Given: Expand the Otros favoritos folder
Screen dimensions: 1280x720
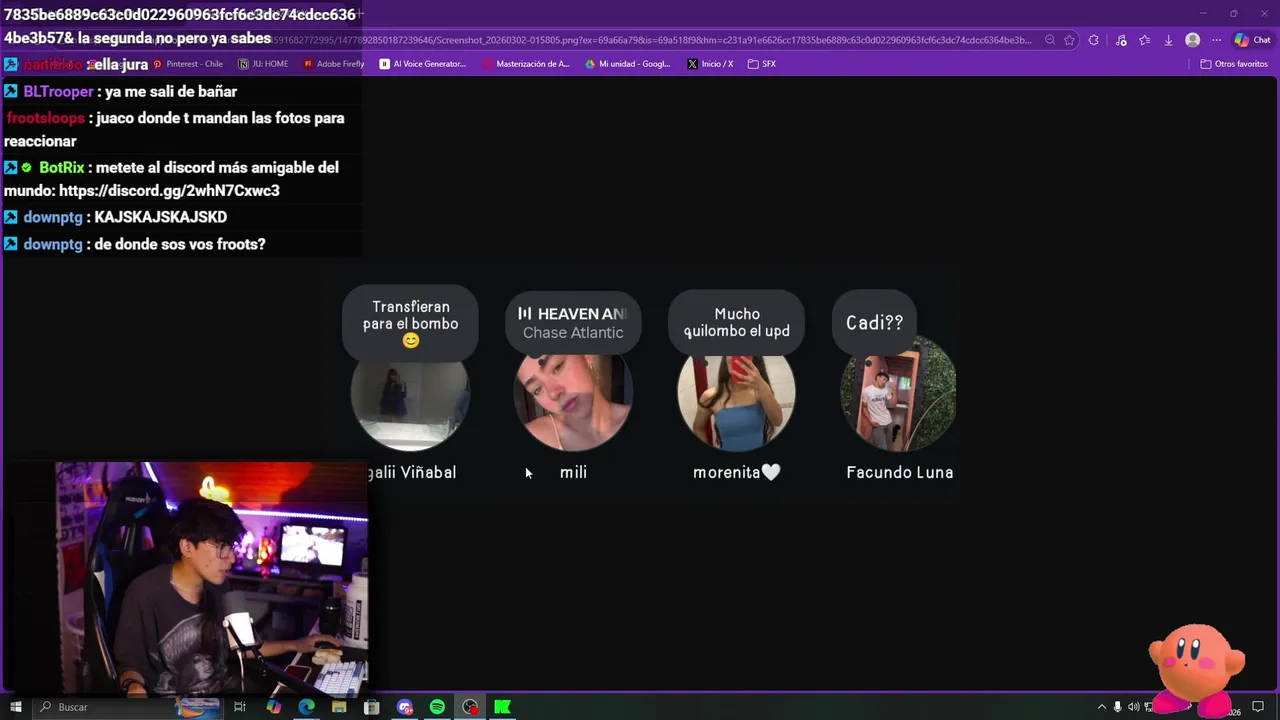Looking at the screenshot, I should click(1234, 64).
